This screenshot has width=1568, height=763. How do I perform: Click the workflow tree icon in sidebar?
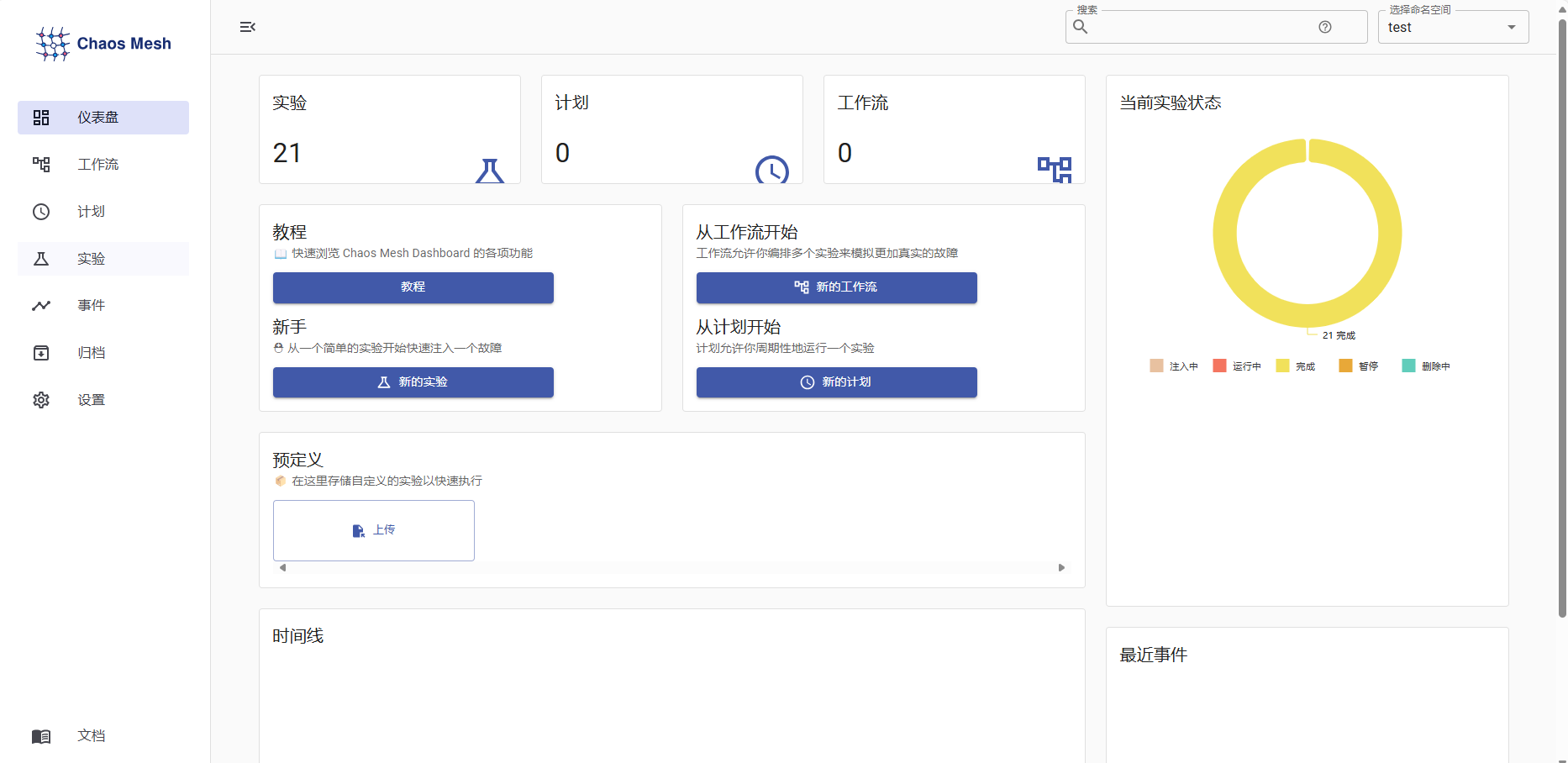tap(41, 165)
